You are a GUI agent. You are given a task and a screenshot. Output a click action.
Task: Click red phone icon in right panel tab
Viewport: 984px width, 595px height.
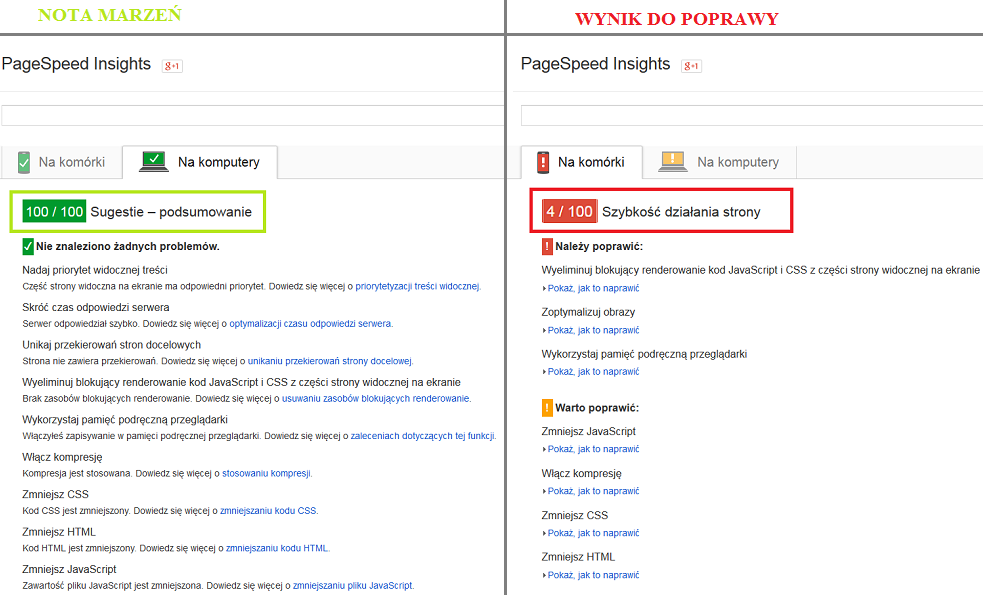pyautogui.click(x=543, y=162)
